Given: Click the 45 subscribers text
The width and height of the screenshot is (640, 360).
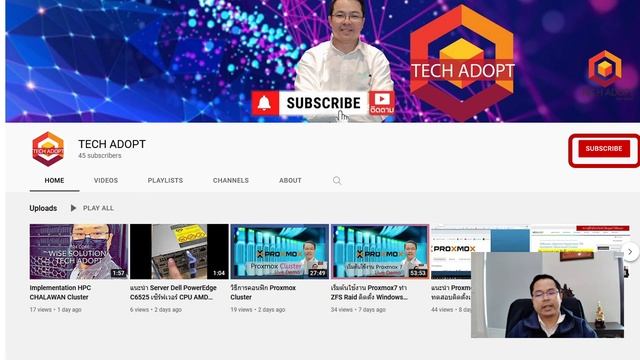Looking at the screenshot, I should click(100, 156).
